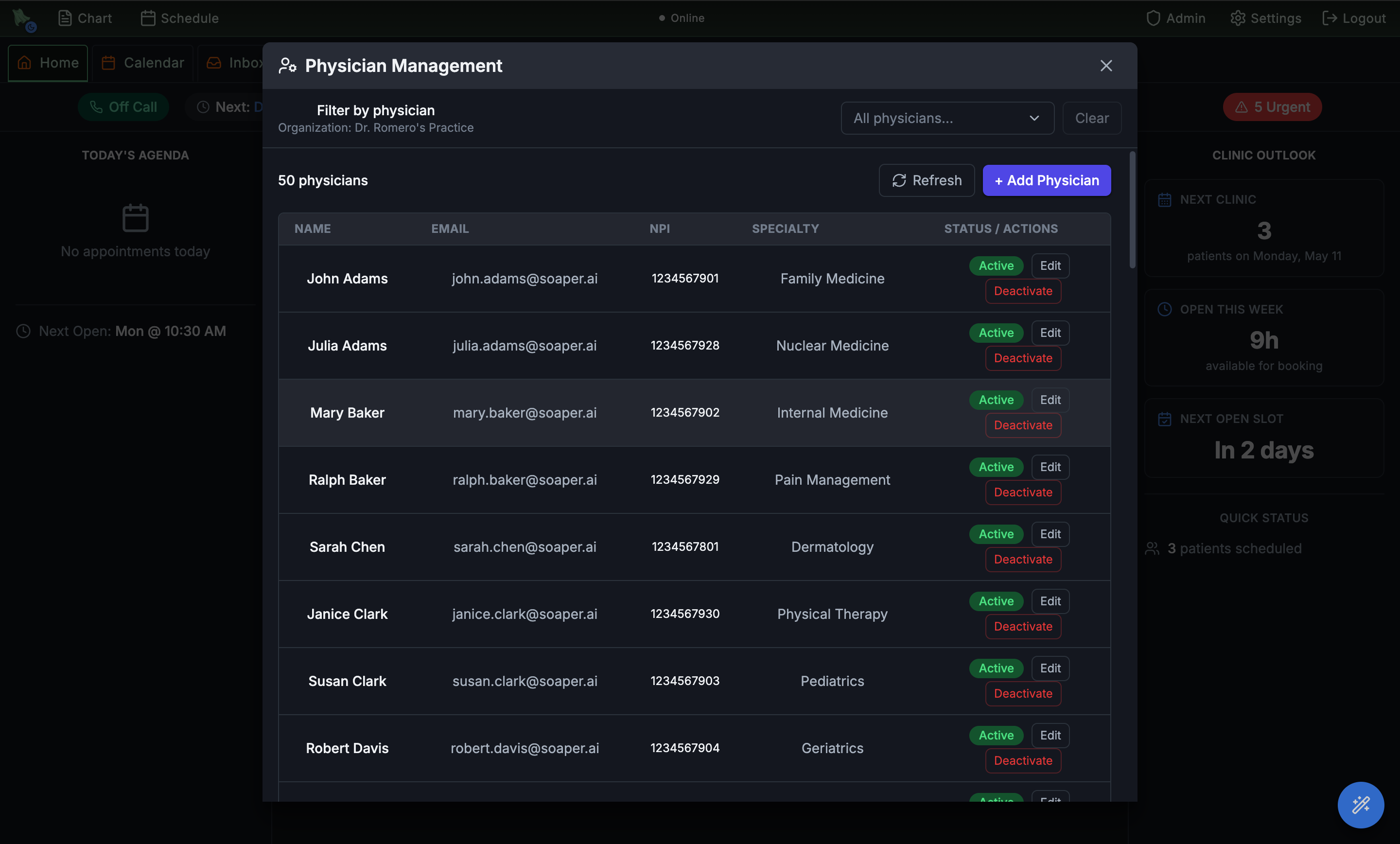
Task: Deactivate Sarah Chen
Action: [1023, 559]
